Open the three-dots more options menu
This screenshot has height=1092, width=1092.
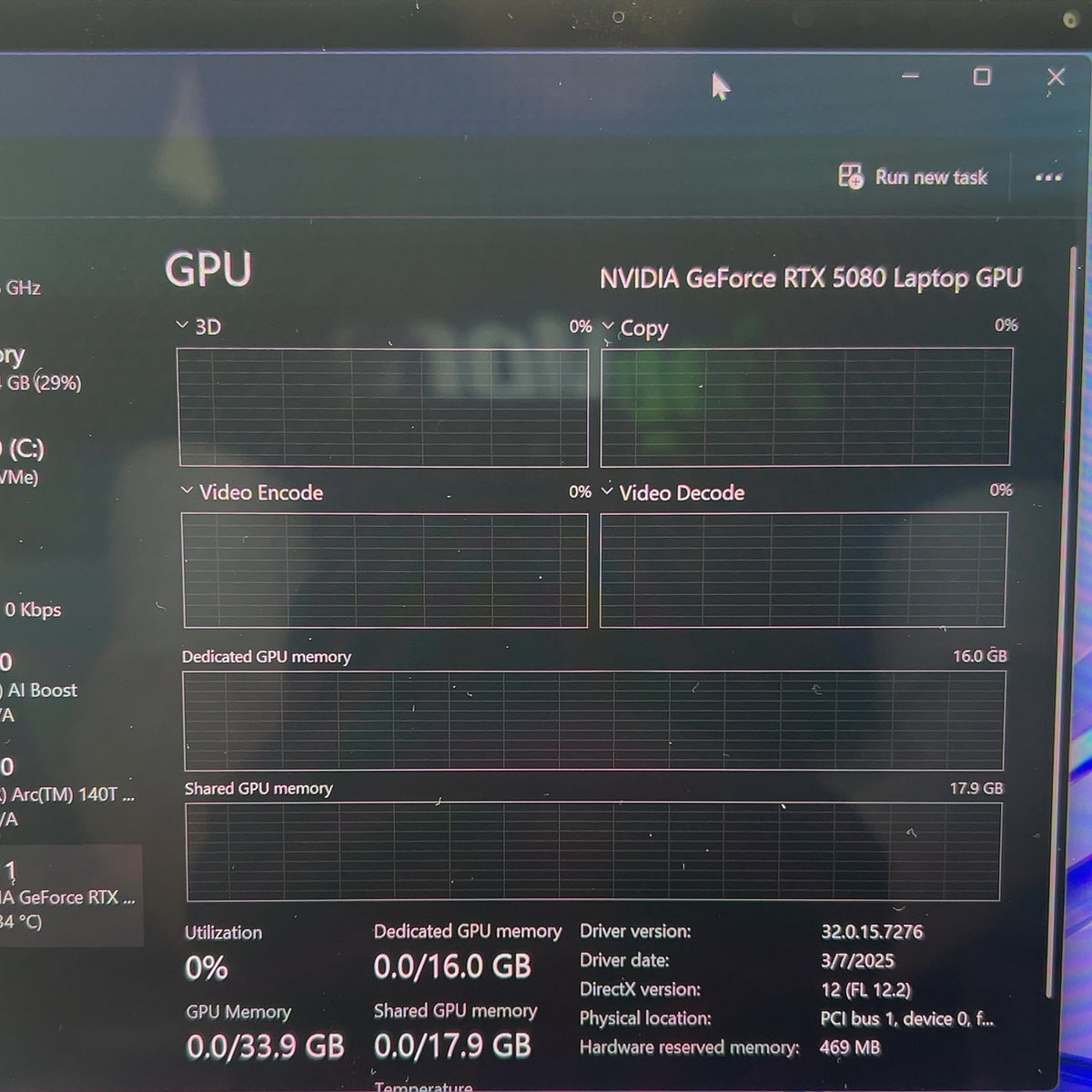click(x=1048, y=177)
